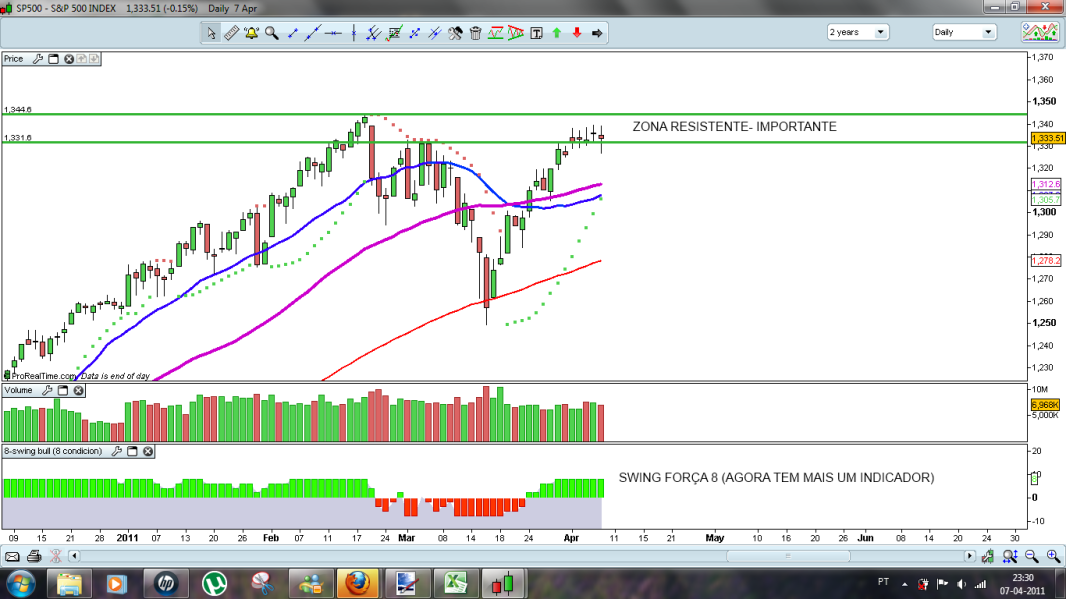1066x599 pixels.
Task: Click the trash can delete objects icon
Action: (x=475, y=33)
